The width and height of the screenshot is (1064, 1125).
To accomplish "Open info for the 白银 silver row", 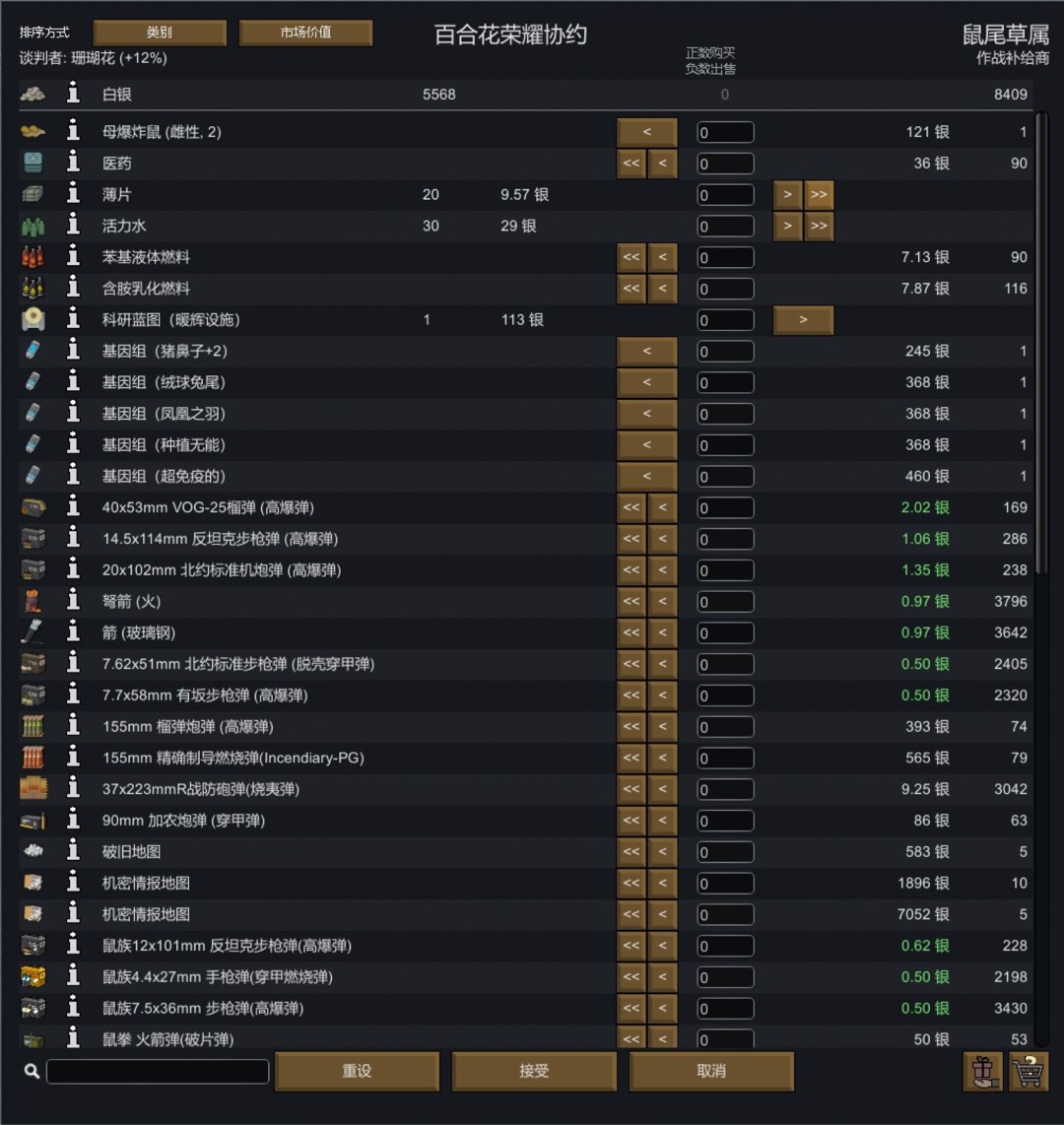I will pyautogui.click(x=73, y=95).
